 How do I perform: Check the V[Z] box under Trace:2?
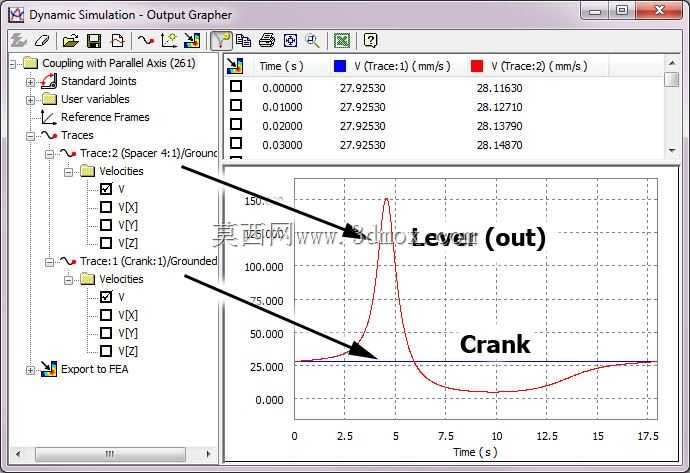[x=106, y=242]
